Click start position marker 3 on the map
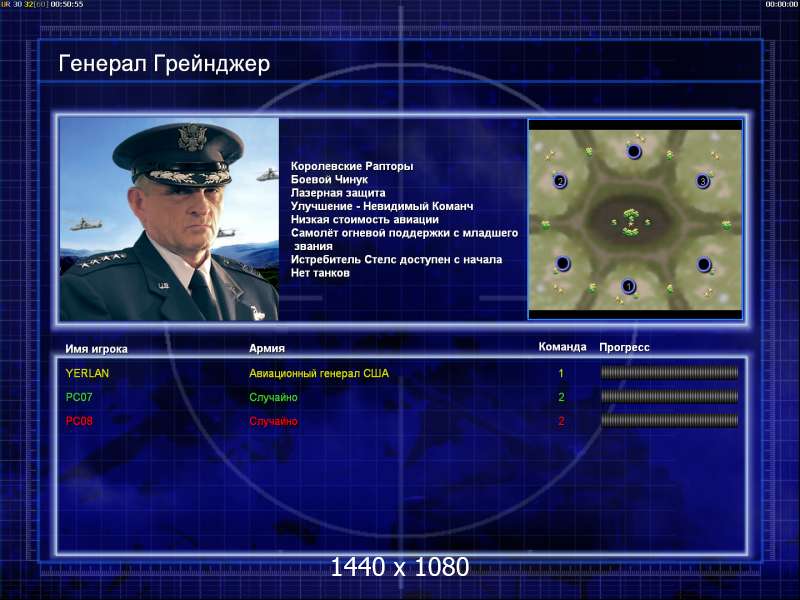 703,181
